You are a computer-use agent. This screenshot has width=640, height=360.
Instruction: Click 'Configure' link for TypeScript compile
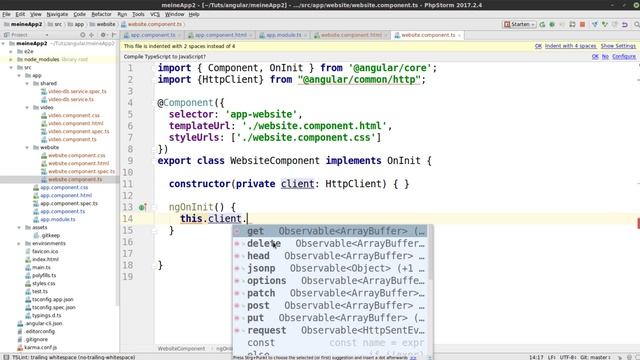624,57
